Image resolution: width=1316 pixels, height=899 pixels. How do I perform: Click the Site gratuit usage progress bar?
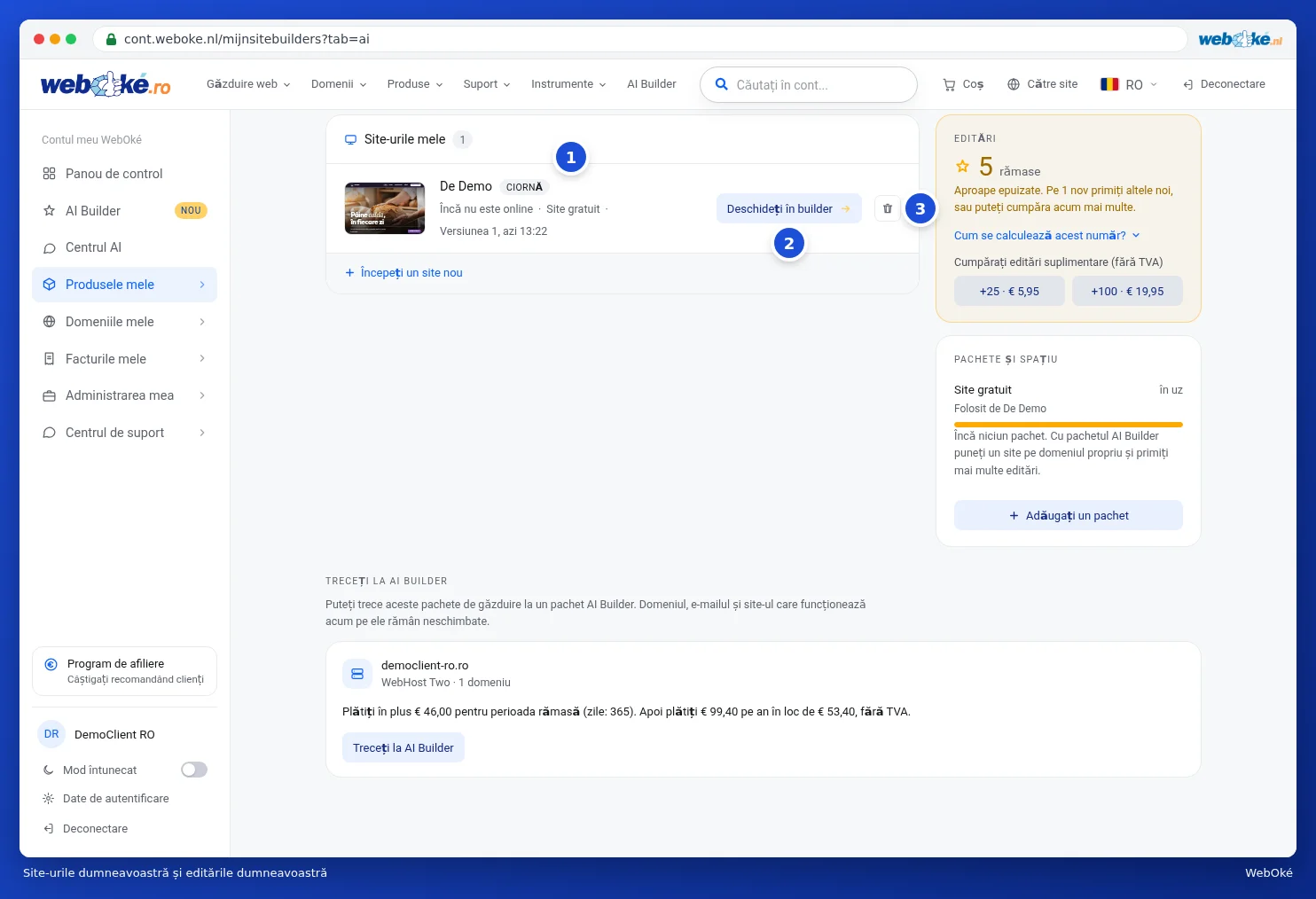point(1069,425)
